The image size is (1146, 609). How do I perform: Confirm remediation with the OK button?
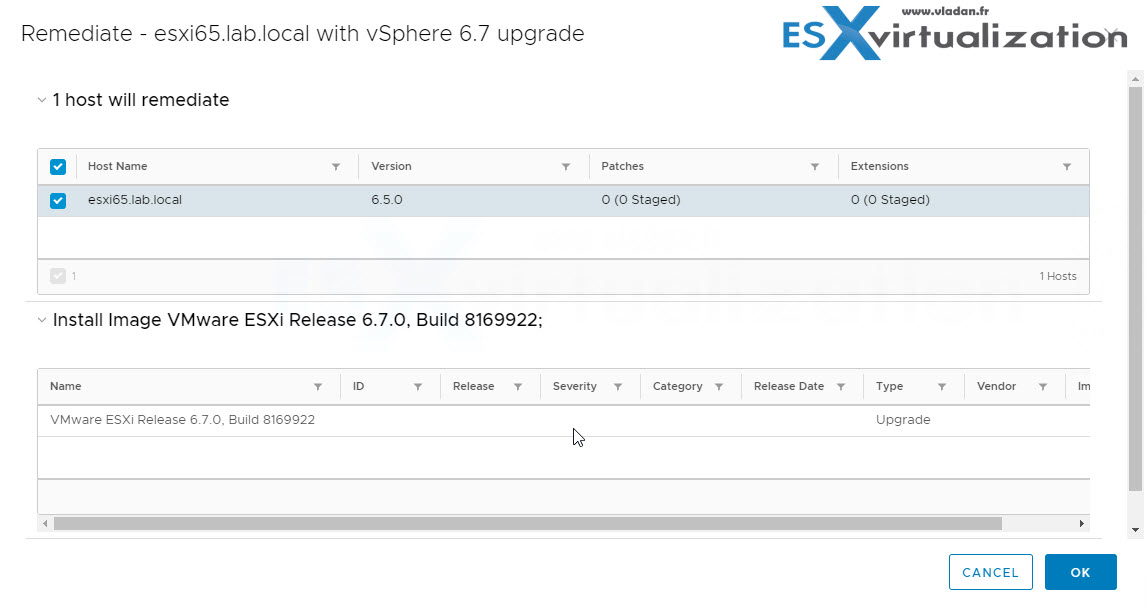tap(1080, 572)
